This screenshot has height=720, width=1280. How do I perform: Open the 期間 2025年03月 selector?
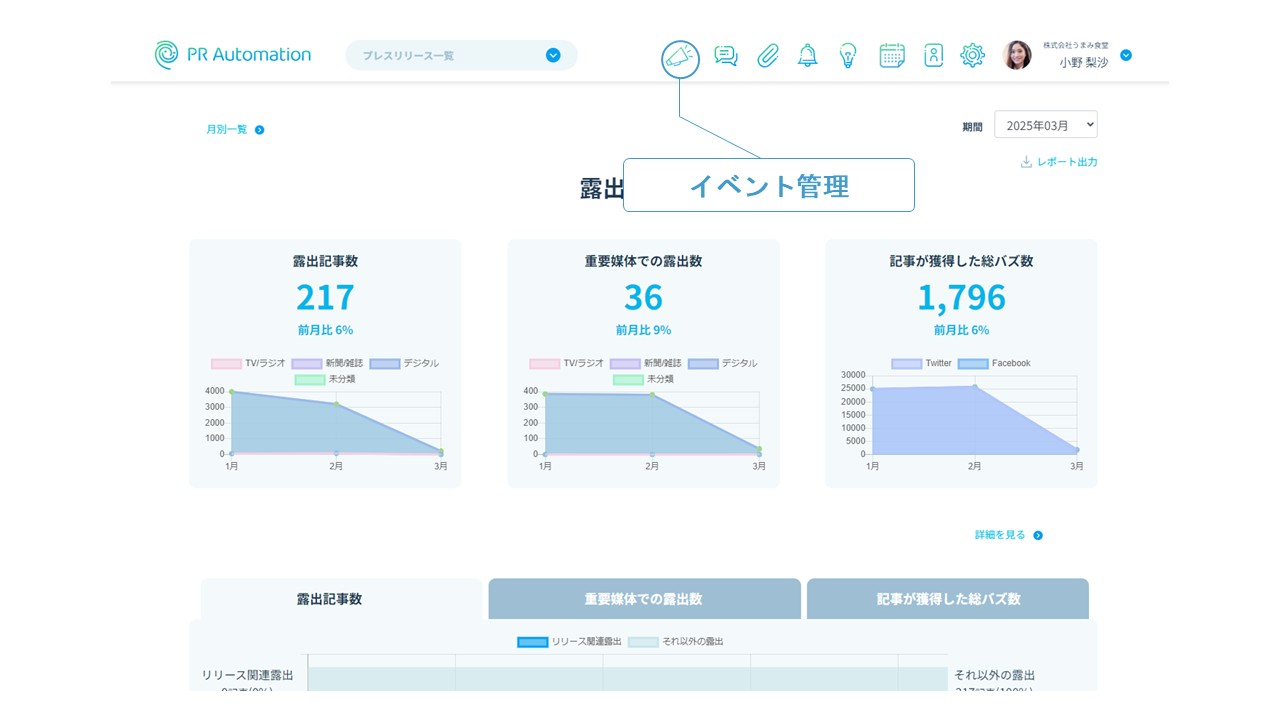click(x=1045, y=125)
